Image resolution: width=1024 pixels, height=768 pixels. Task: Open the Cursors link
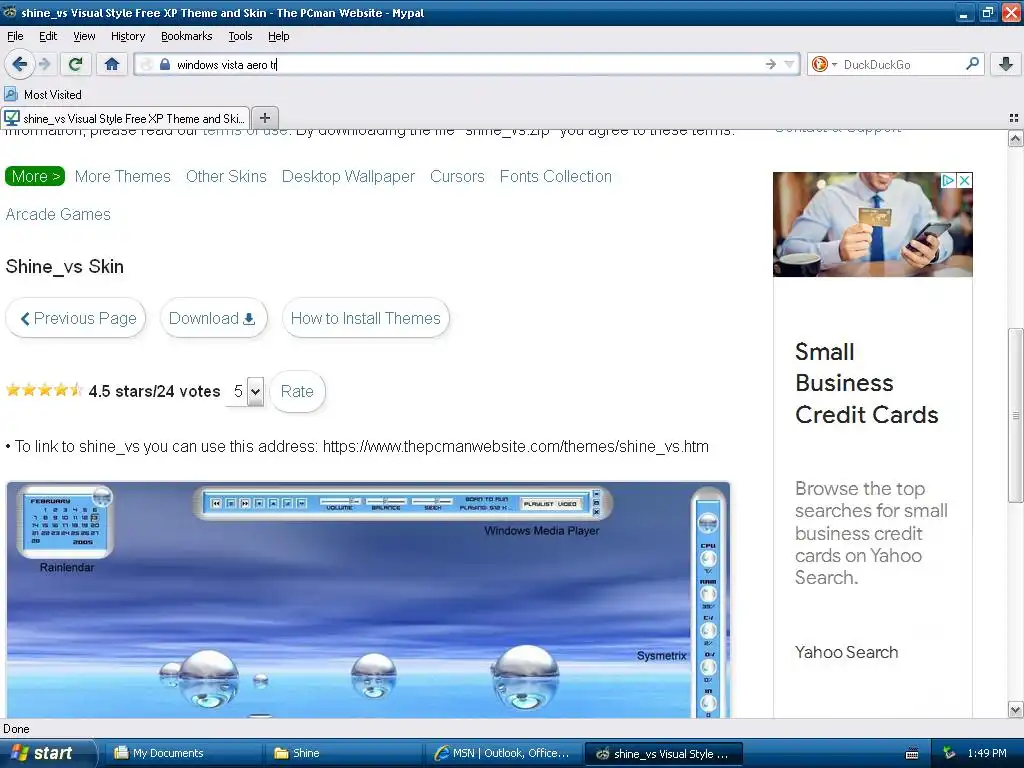tap(457, 176)
